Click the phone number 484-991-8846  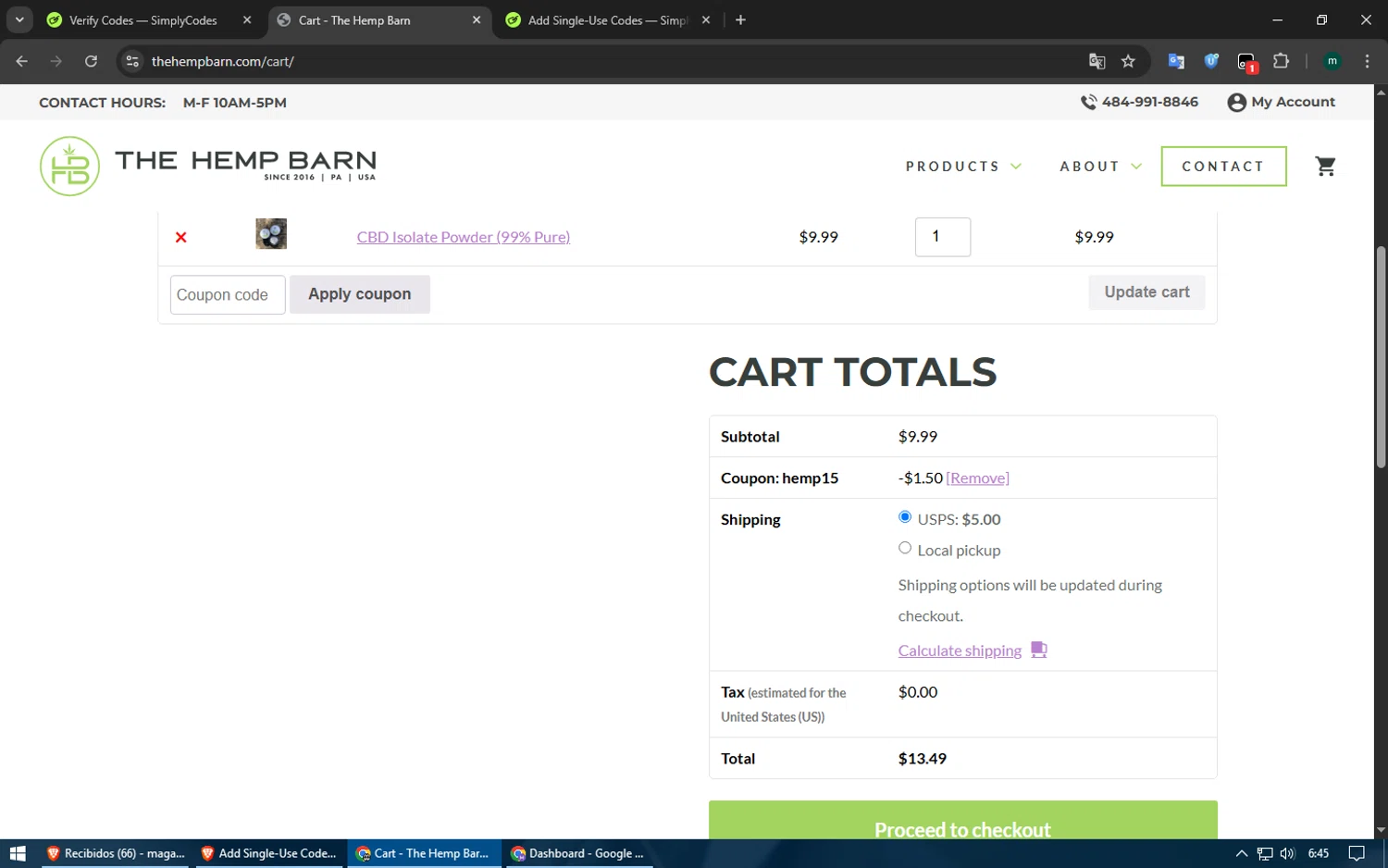coord(1149,102)
